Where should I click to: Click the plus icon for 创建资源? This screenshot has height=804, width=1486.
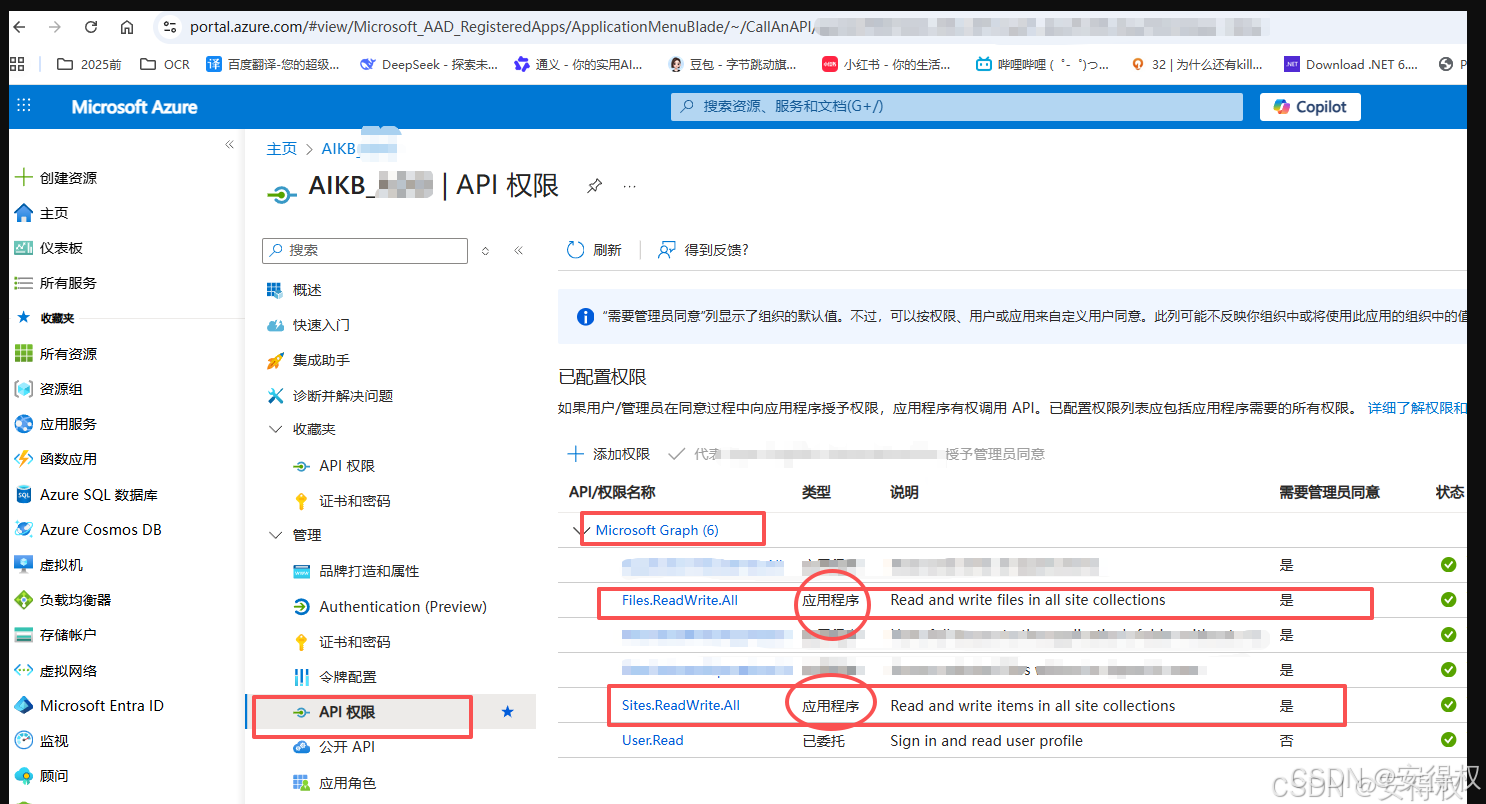pos(23,178)
